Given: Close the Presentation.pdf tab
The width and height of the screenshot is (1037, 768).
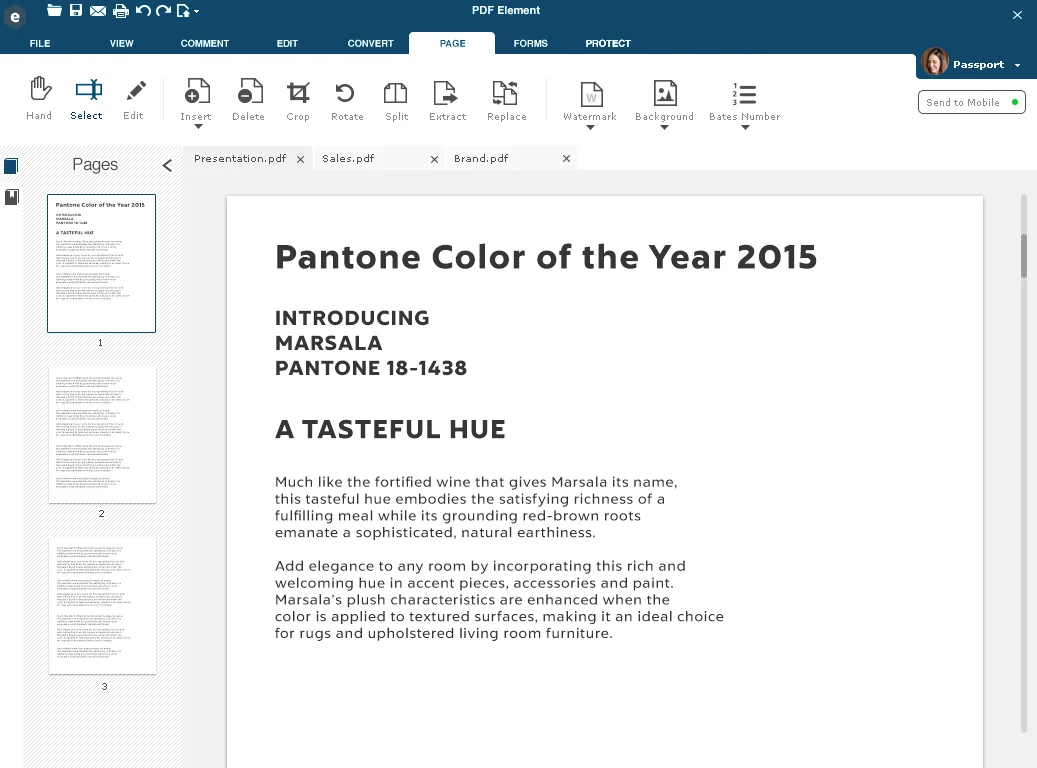Looking at the screenshot, I should pos(300,159).
